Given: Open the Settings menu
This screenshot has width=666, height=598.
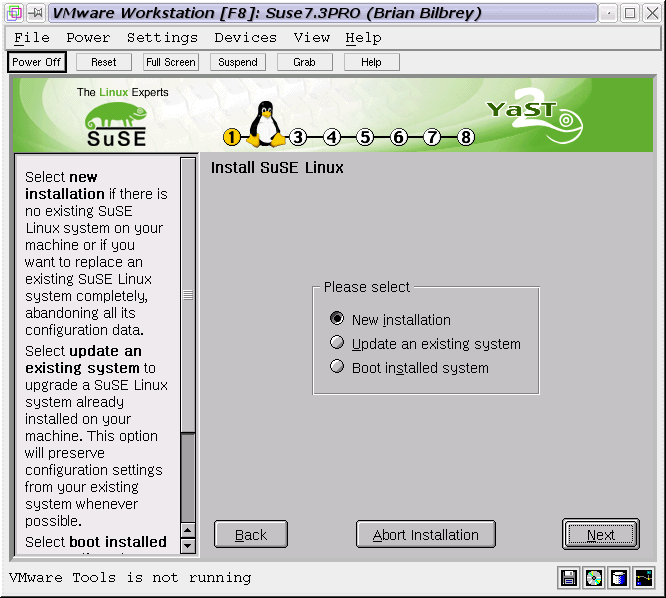Looking at the screenshot, I should tap(162, 38).
